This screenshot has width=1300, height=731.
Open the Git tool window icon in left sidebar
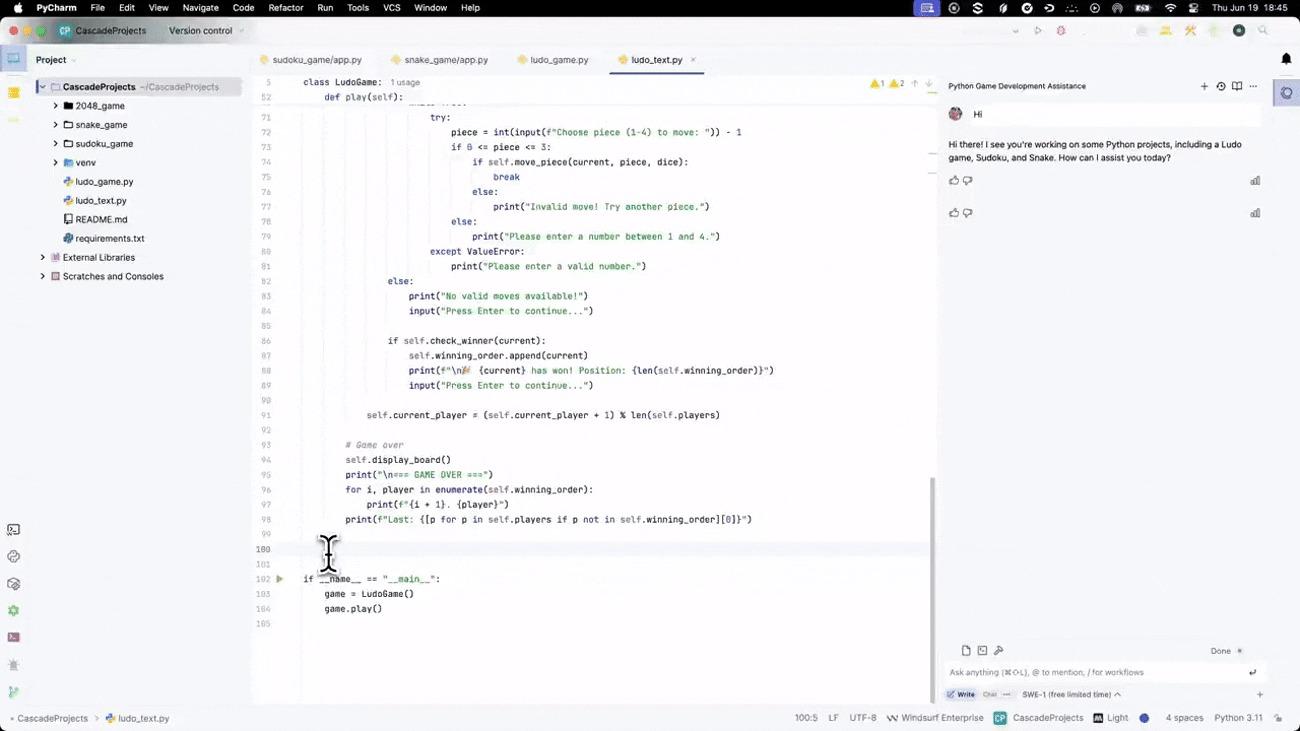click(13, 691)
